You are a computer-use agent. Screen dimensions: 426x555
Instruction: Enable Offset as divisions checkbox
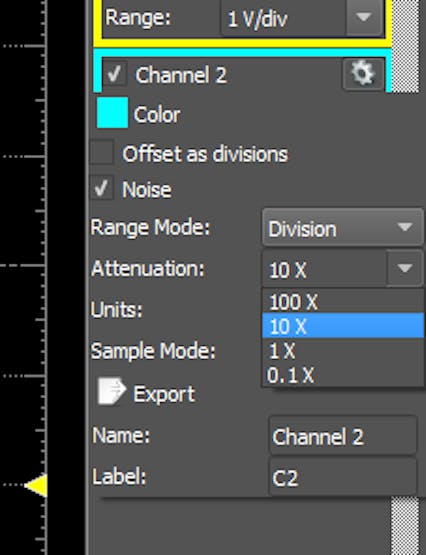pyautogui.click(x=102, y=153)
